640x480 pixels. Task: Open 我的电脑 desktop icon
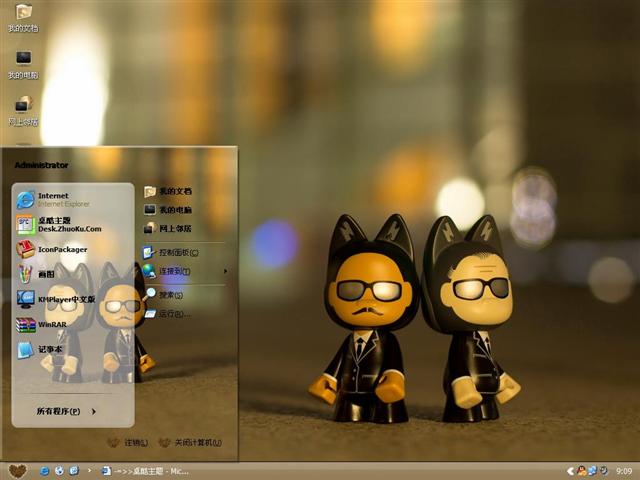coord(23,65)
